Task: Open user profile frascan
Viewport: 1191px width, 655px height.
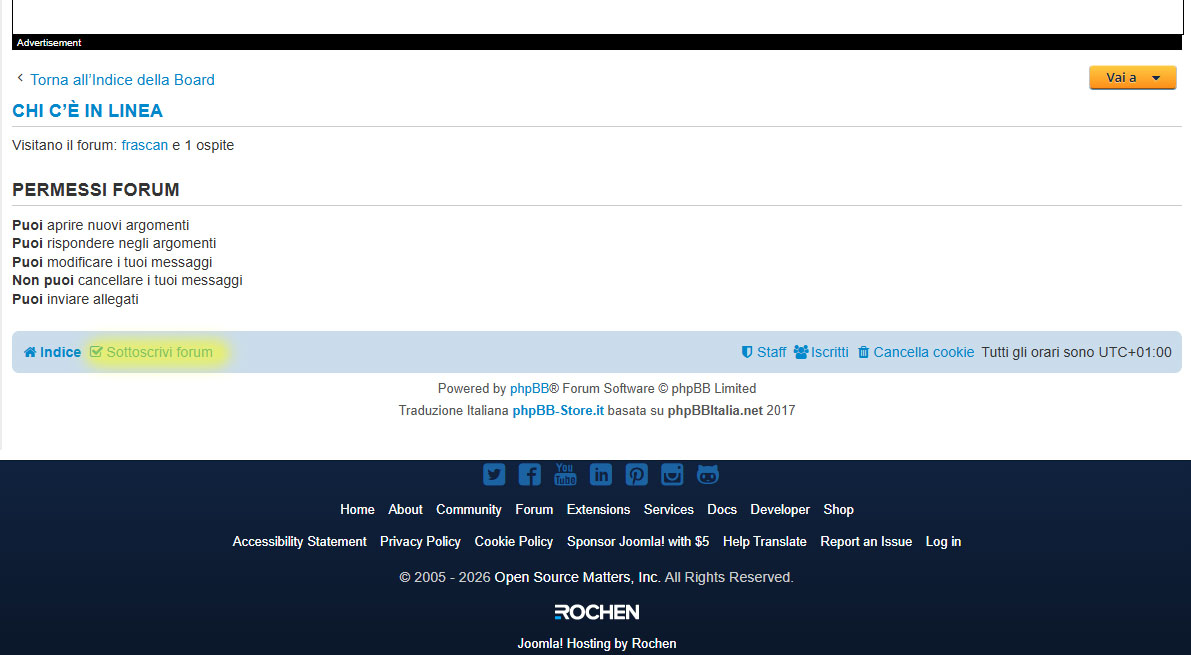Action: pos(144,145)
